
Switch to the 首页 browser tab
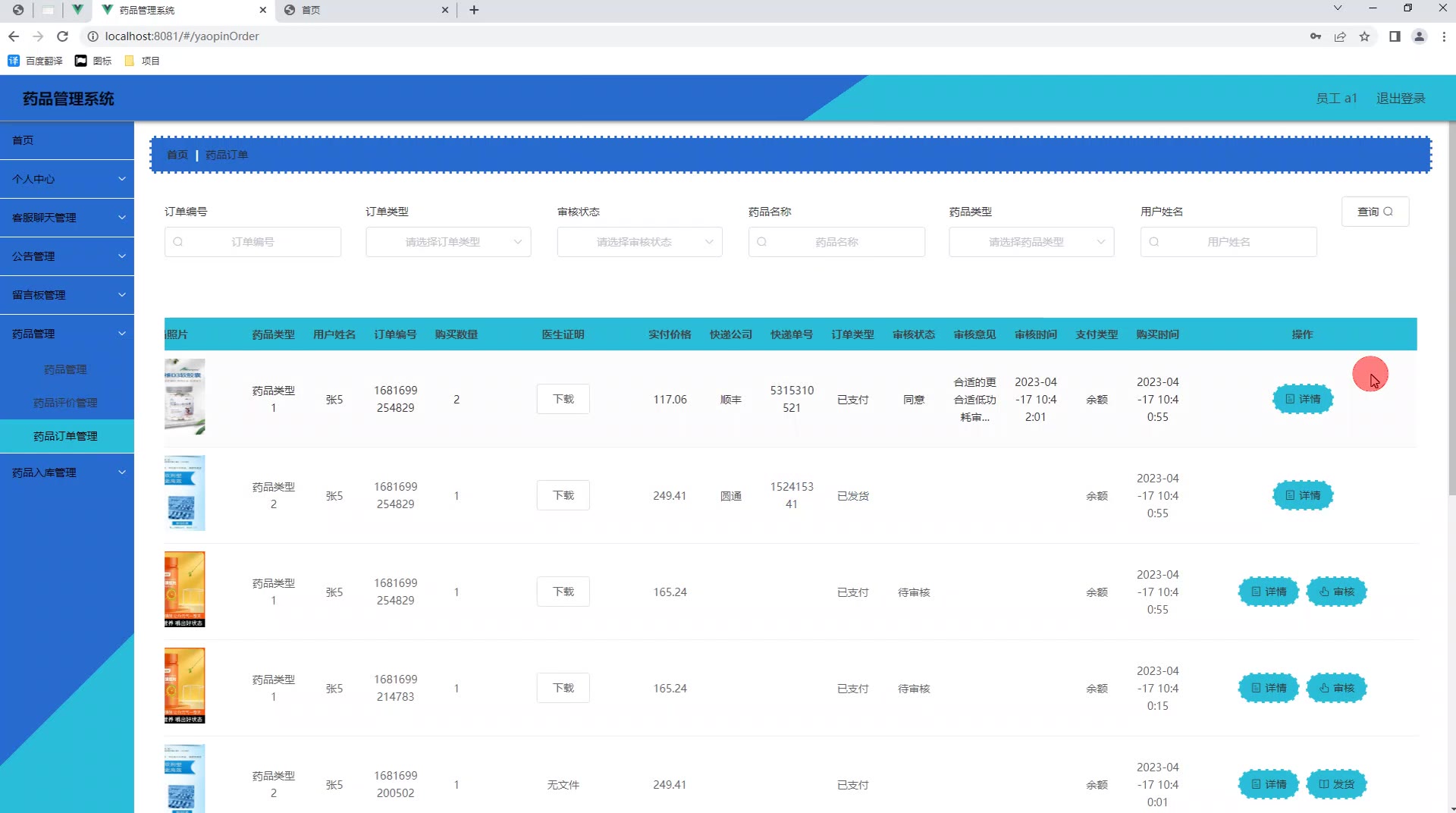point(364,10)
